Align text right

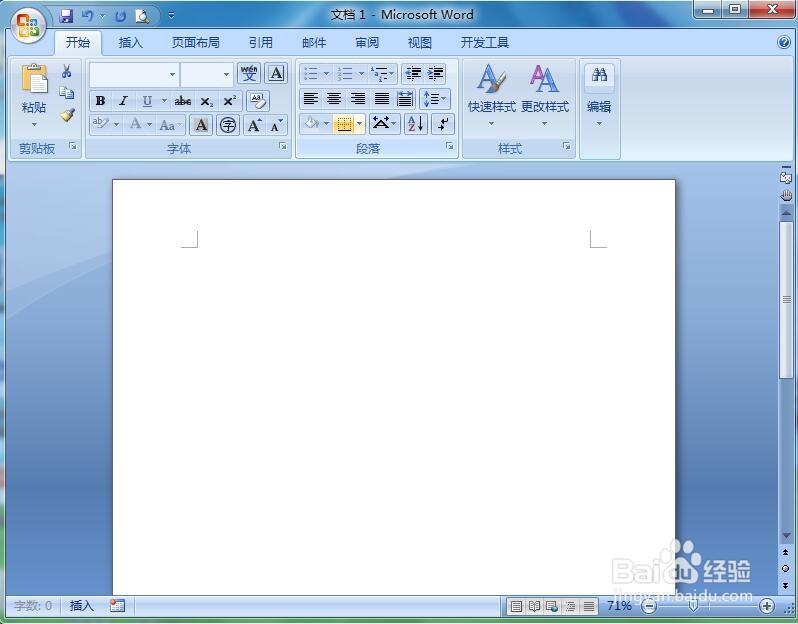click(358, 98)
